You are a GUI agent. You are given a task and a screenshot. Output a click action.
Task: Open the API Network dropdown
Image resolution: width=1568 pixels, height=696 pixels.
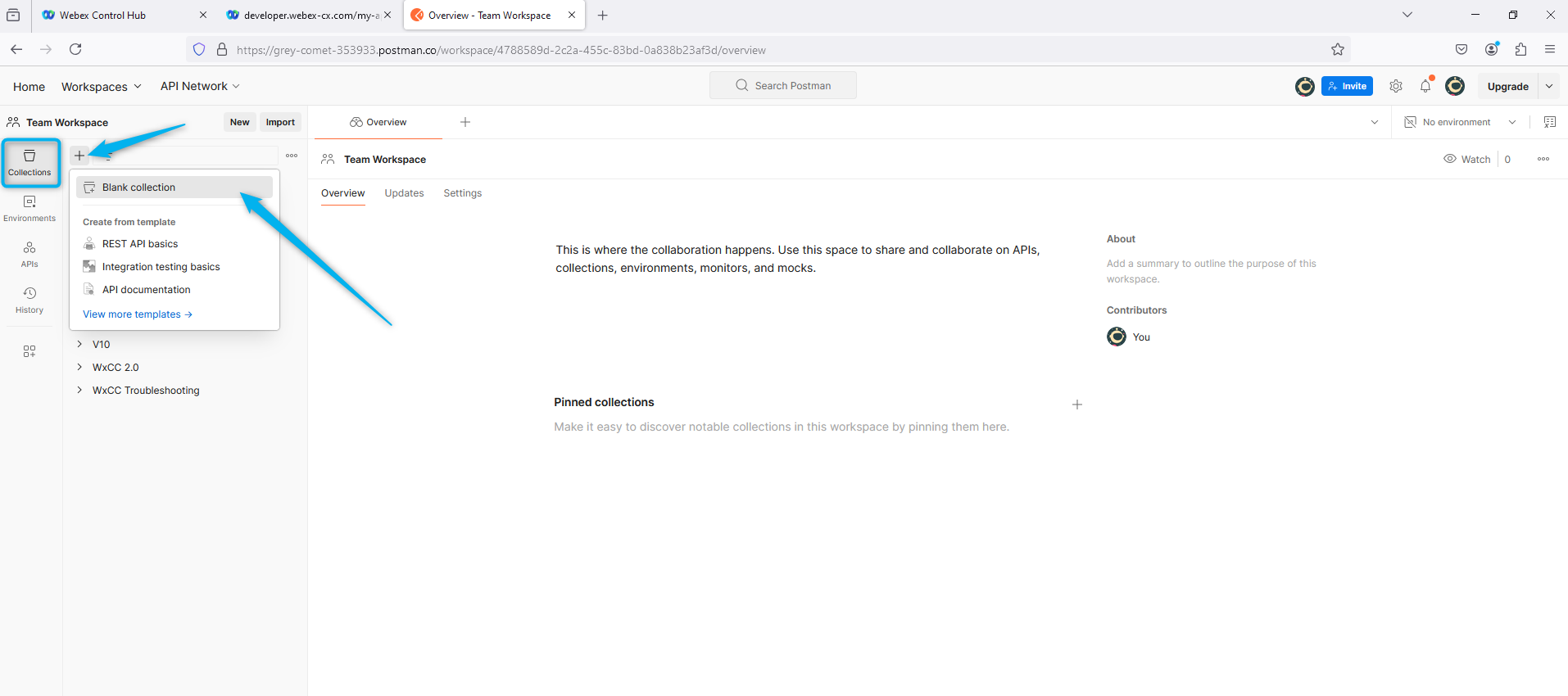point(200,86)
